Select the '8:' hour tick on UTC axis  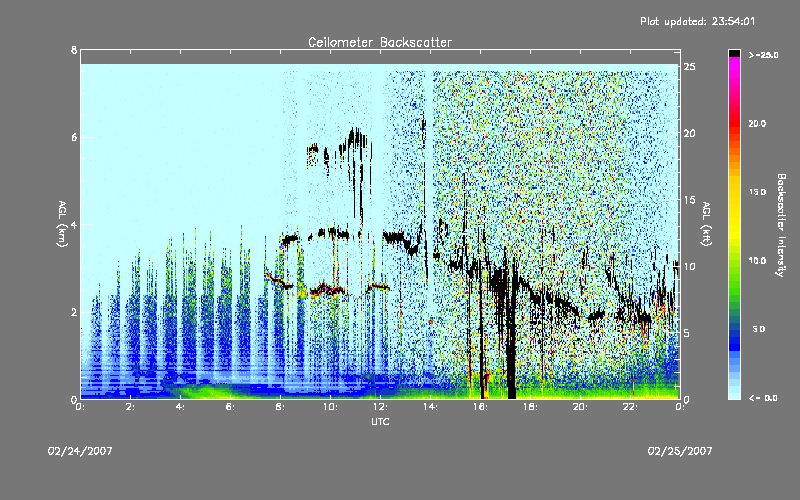280,407
